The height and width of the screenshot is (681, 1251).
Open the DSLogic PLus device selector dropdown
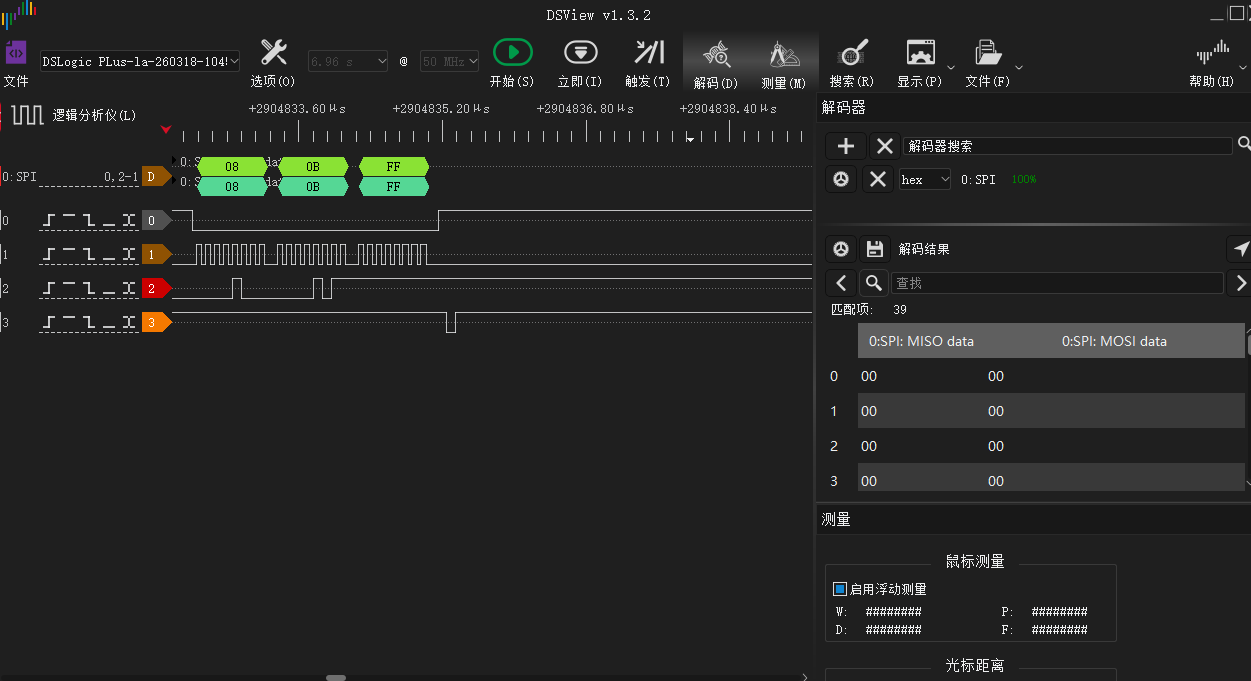coord(140,61)
